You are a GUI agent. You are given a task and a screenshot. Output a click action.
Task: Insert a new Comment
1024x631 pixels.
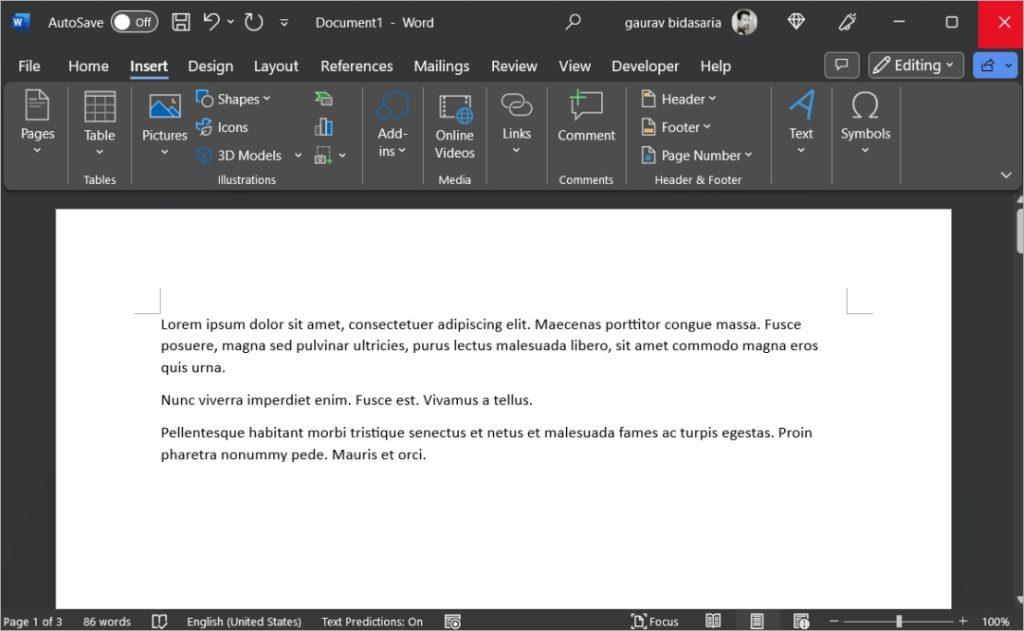pos(586,117)
